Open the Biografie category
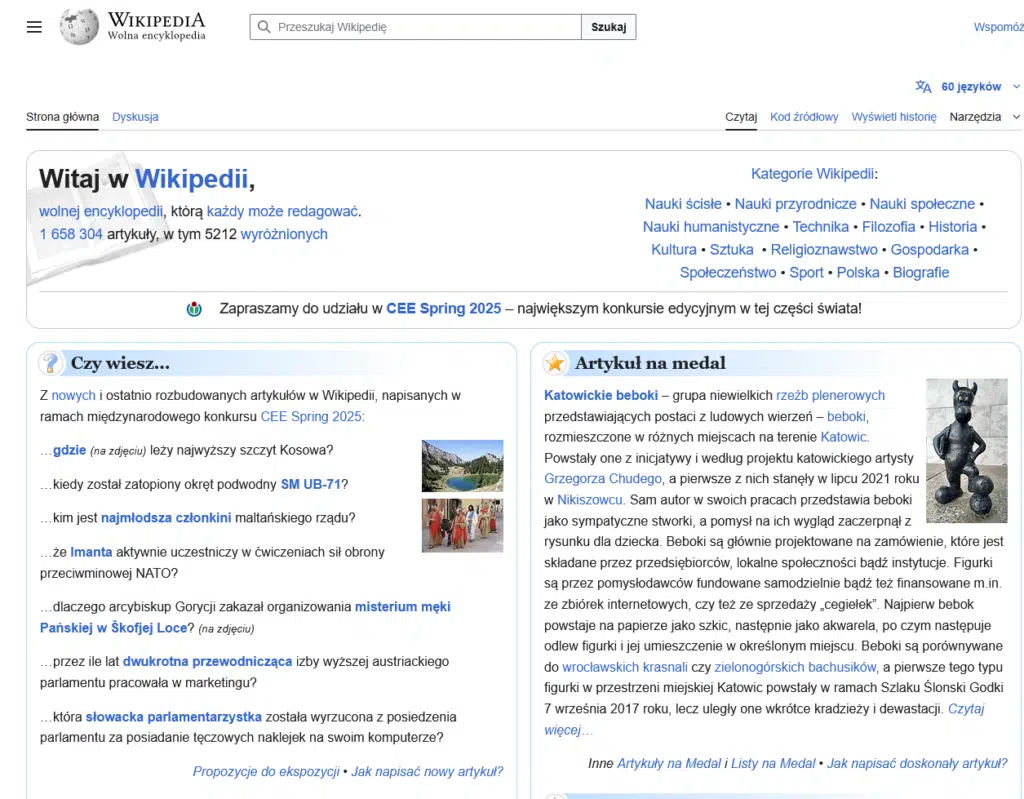Screen dimensions: 1024x799 [921, 272]
